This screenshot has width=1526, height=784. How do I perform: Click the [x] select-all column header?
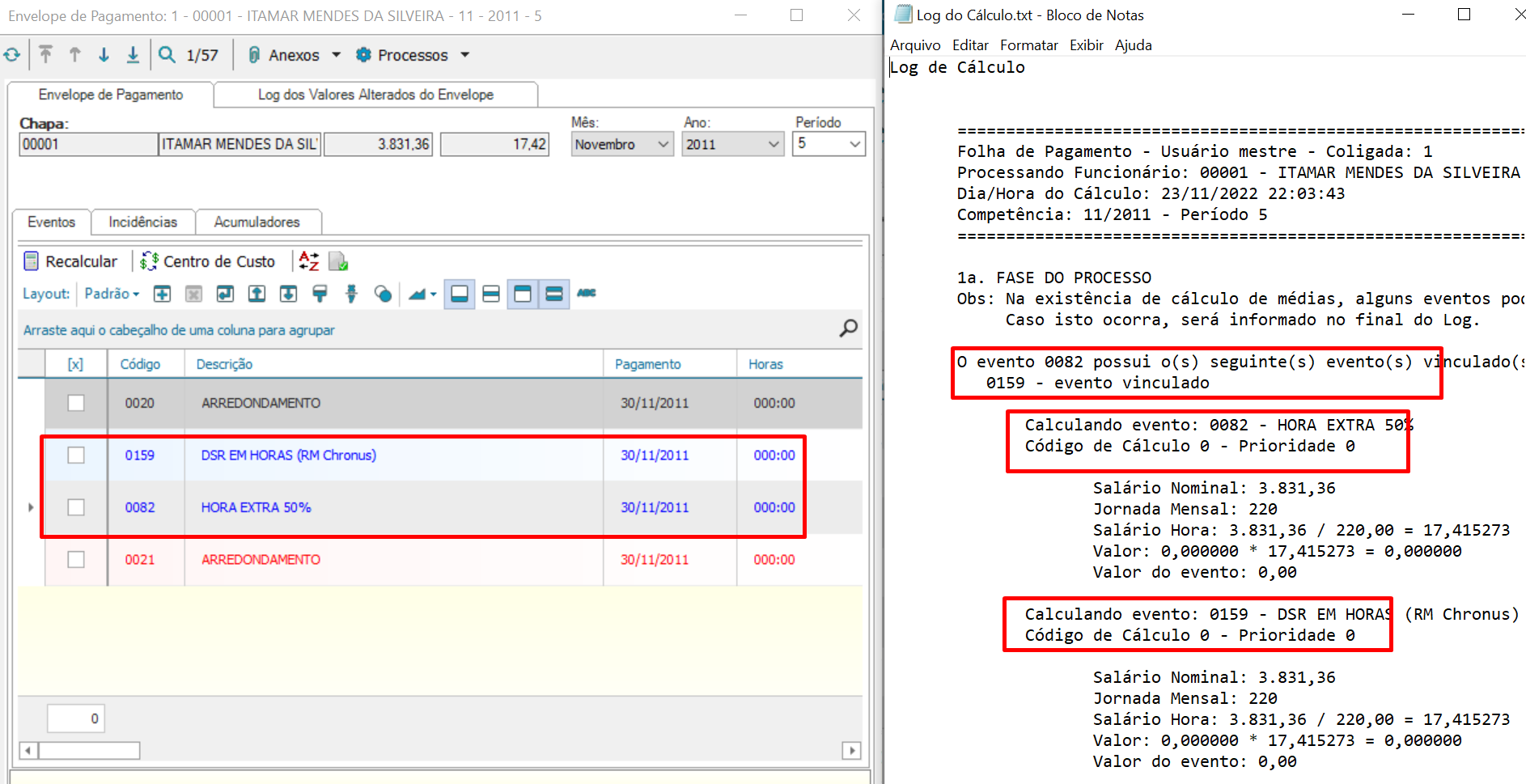pos(75,364)
